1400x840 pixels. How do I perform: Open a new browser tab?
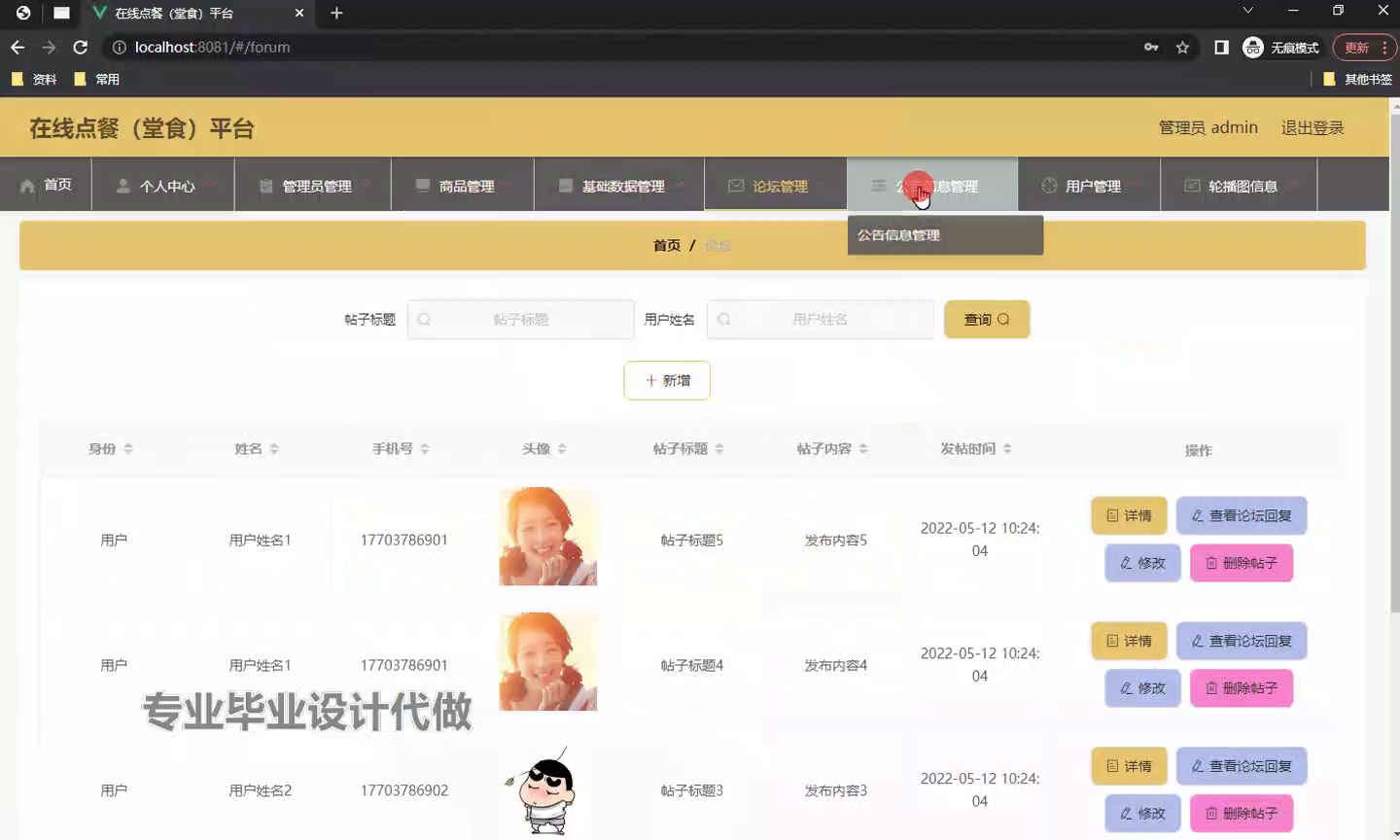click(x=336, y=13)
